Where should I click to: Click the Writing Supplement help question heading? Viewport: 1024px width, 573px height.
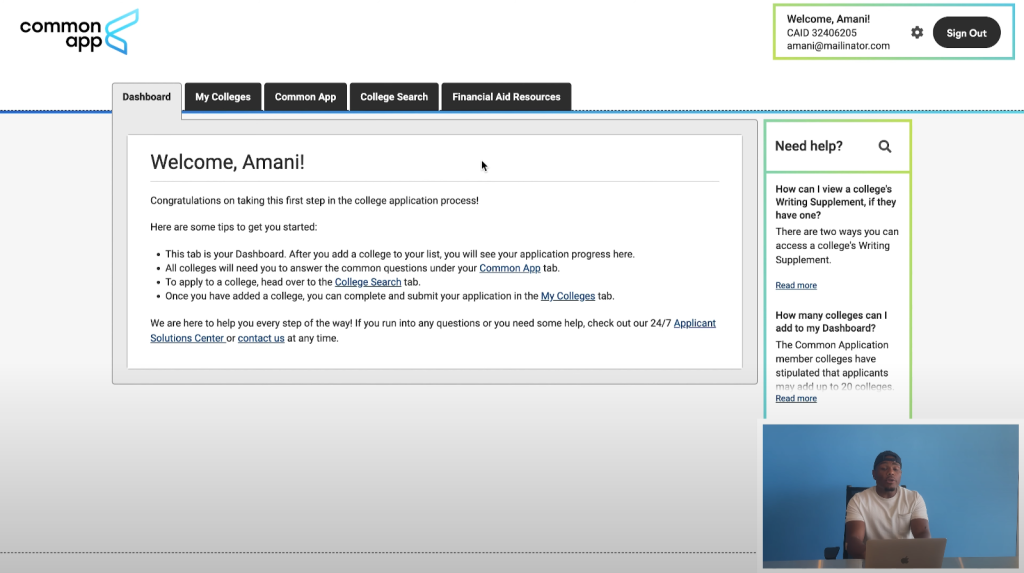click(x=835, y=202)
